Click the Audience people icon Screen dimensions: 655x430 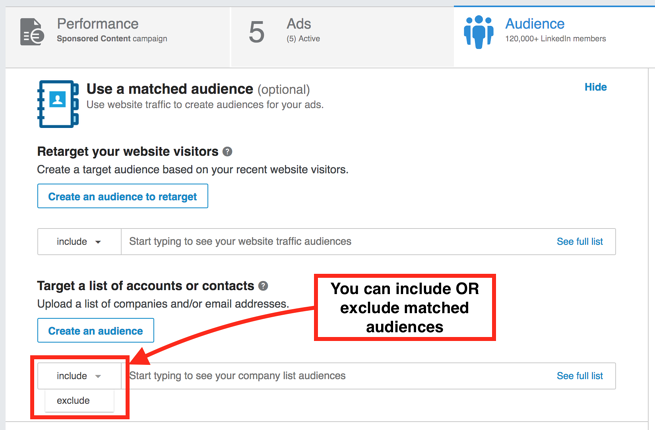tap(478, 32)
